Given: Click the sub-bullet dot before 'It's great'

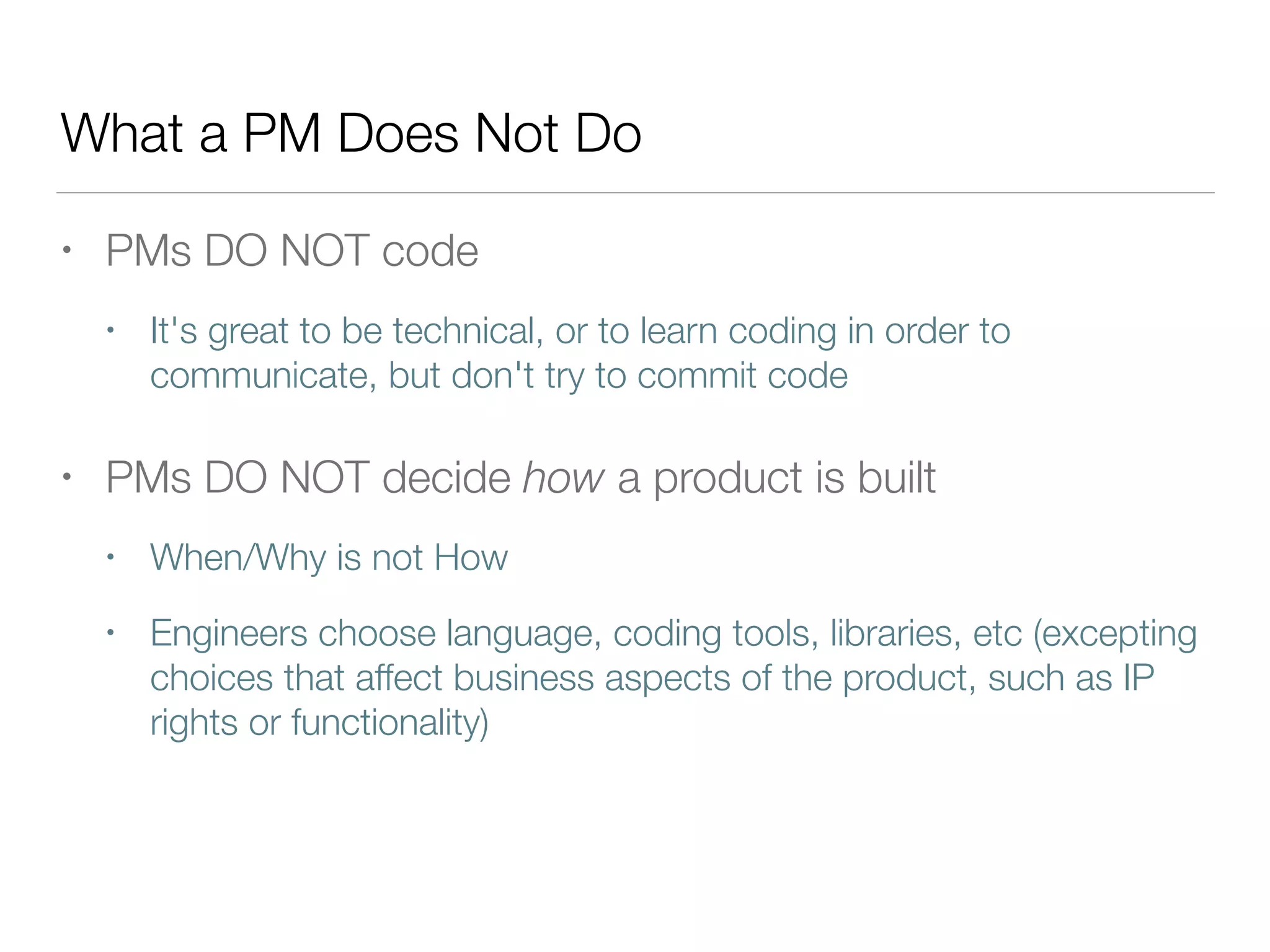Looking at the screenshot, I should (110, 330).
